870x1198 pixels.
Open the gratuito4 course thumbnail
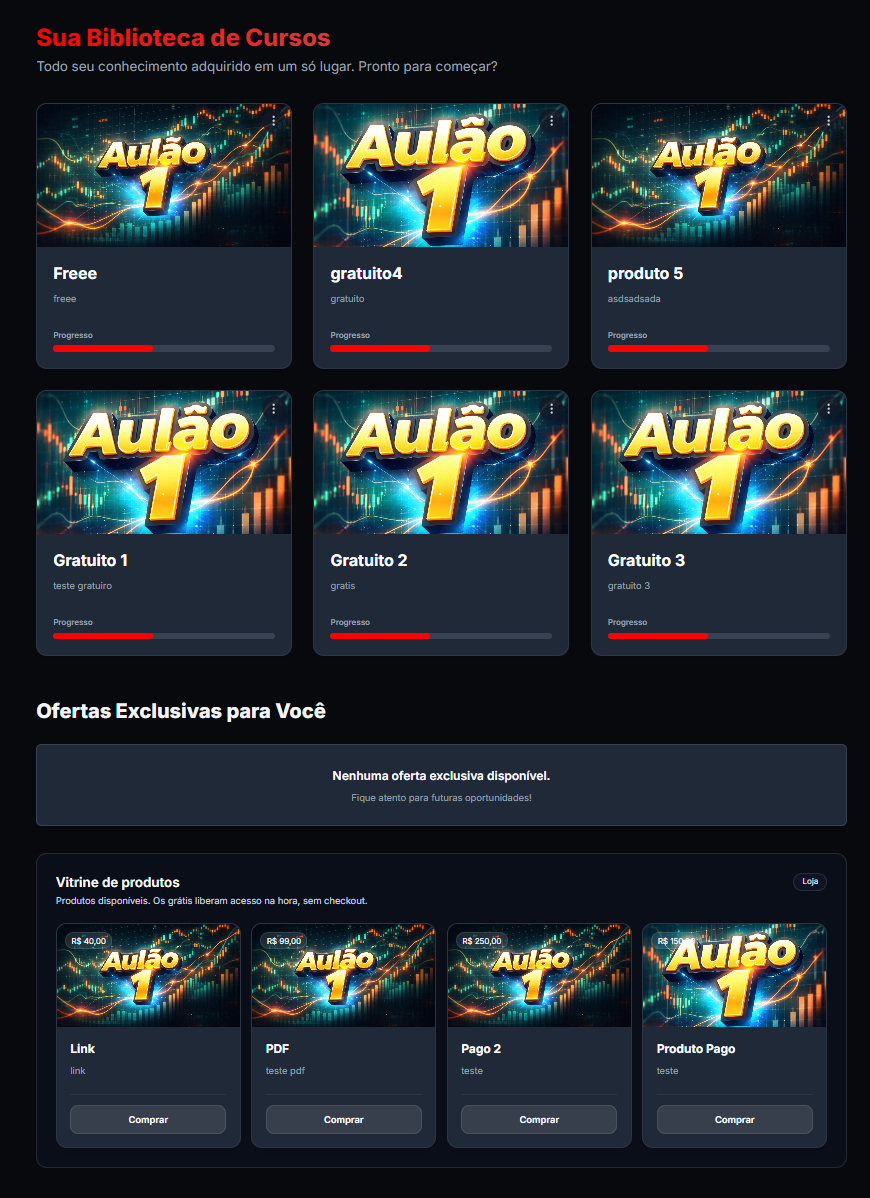[441, 175]
